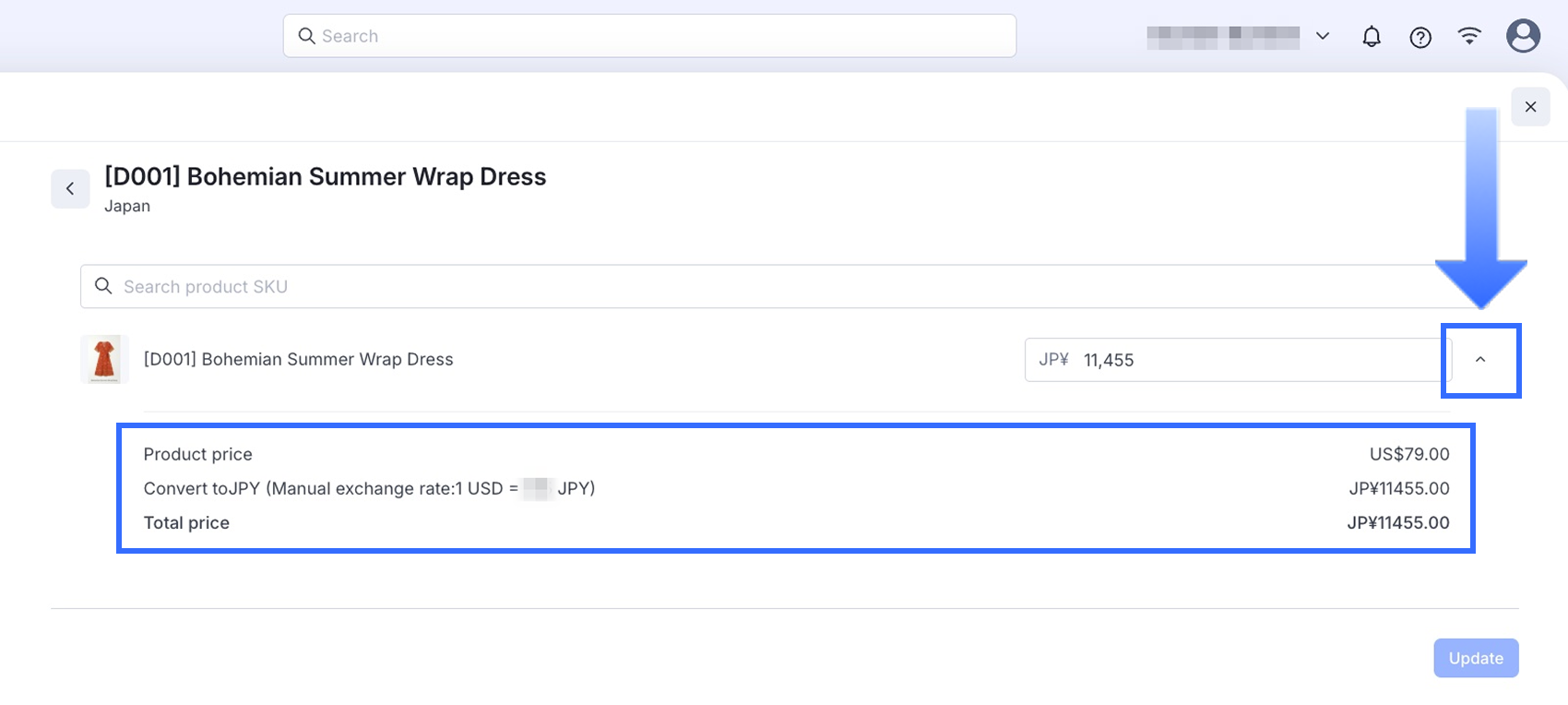Click the Update button
Image resolution: width=1568 pixels, height=705 pixels.
tap(1475, 658)
